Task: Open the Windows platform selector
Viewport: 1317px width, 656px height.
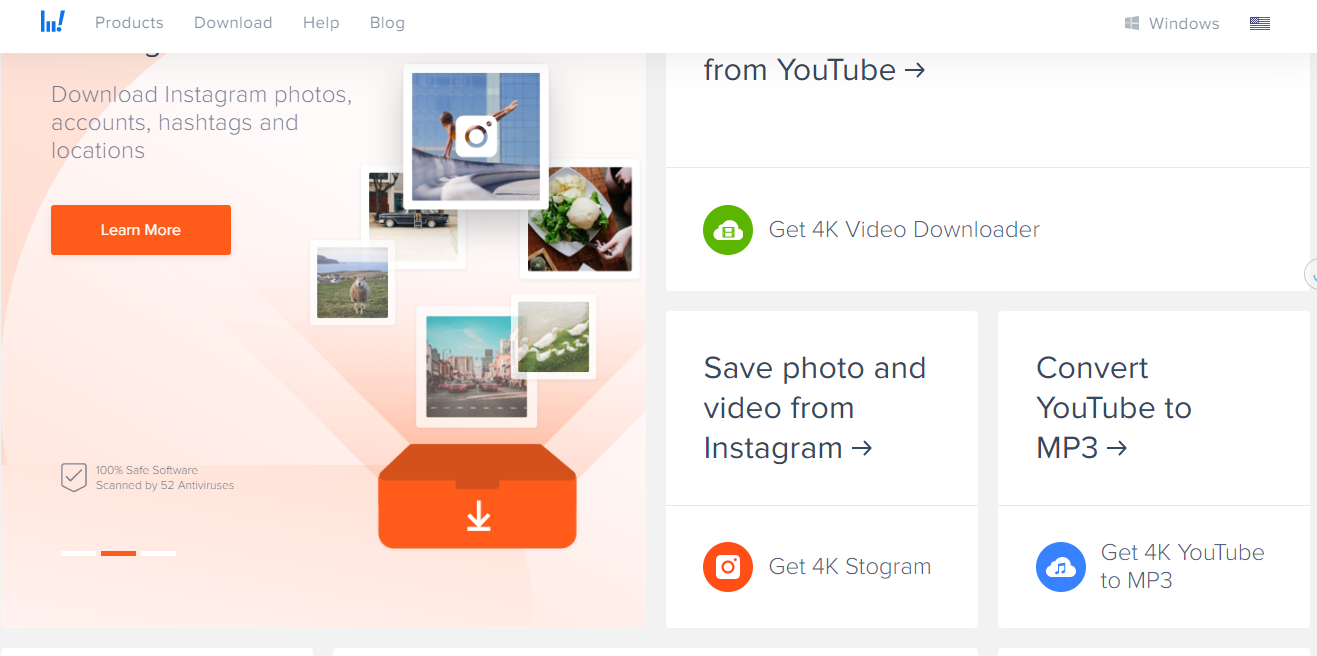Action: coord(1172,23)
